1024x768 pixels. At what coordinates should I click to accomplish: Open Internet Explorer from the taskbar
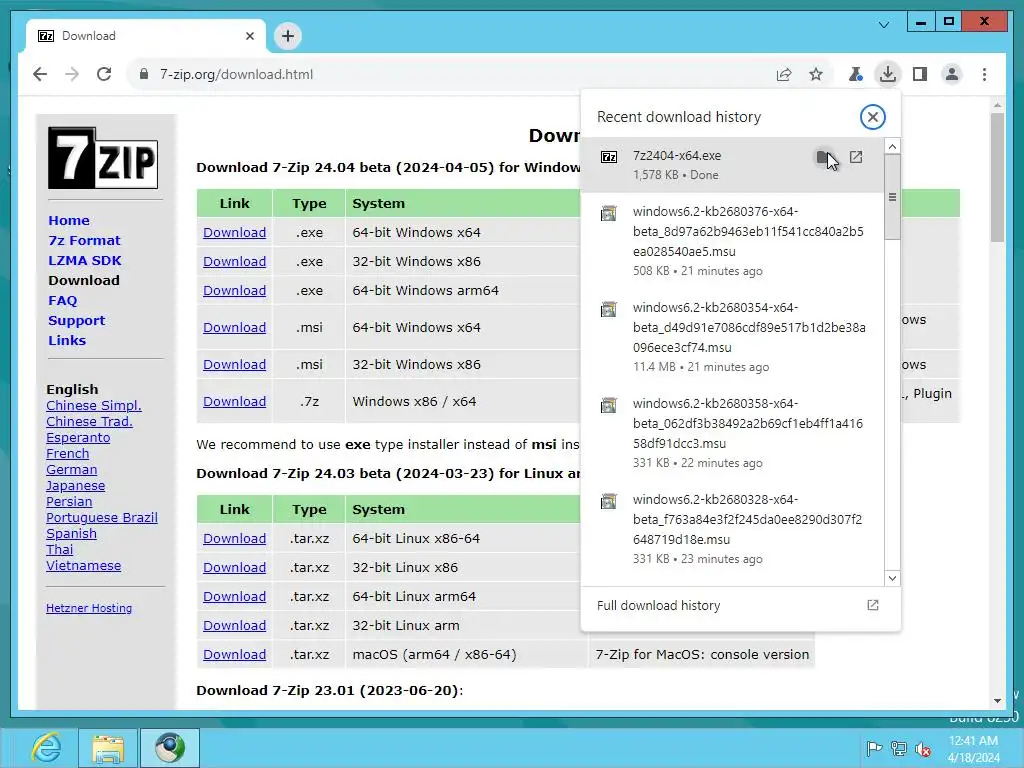[x=46, y=748]
